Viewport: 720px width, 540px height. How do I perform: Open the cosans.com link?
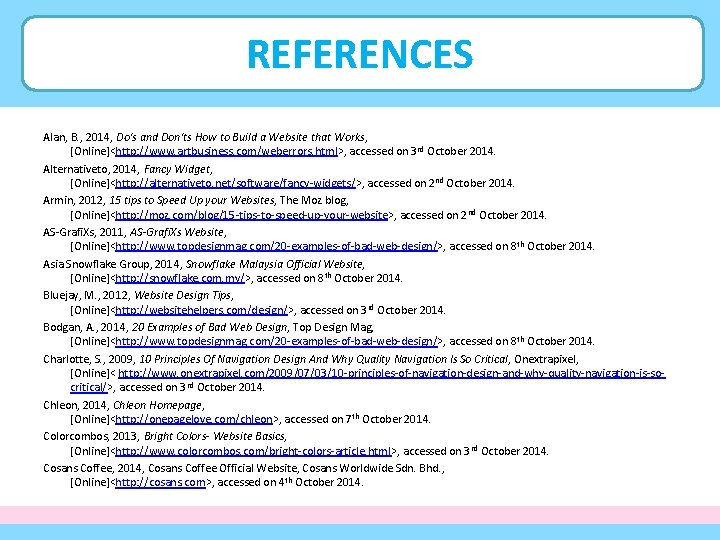[160, 483]
